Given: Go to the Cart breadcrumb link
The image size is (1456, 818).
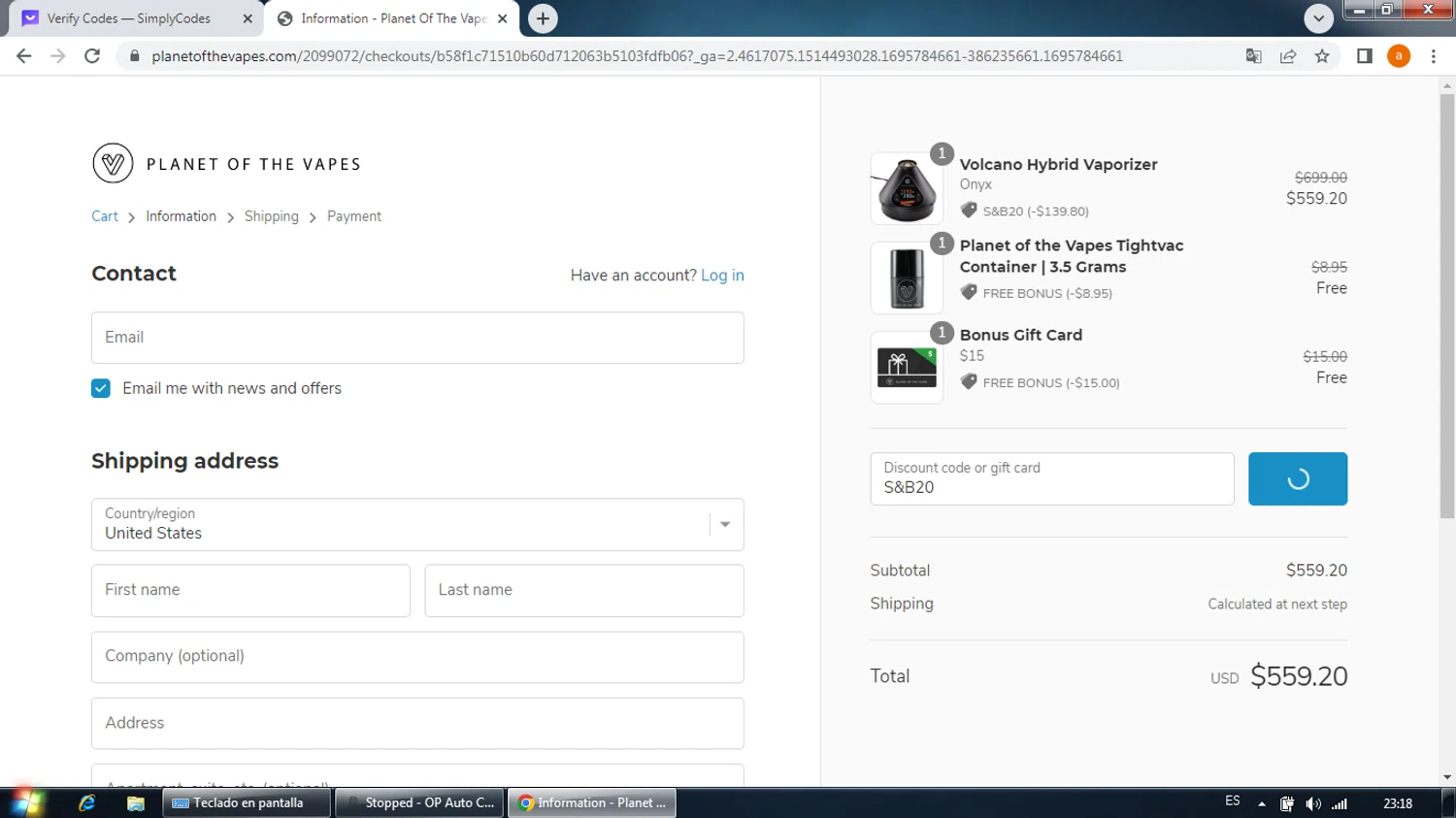Looking at the screenshot, I should pos(105,216).
